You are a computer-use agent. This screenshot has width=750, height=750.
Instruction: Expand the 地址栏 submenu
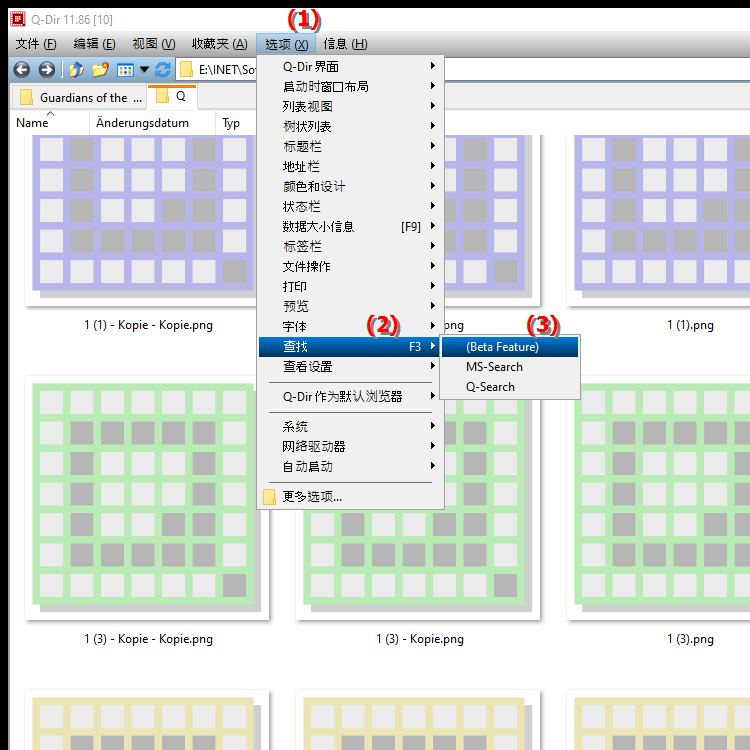350,166
